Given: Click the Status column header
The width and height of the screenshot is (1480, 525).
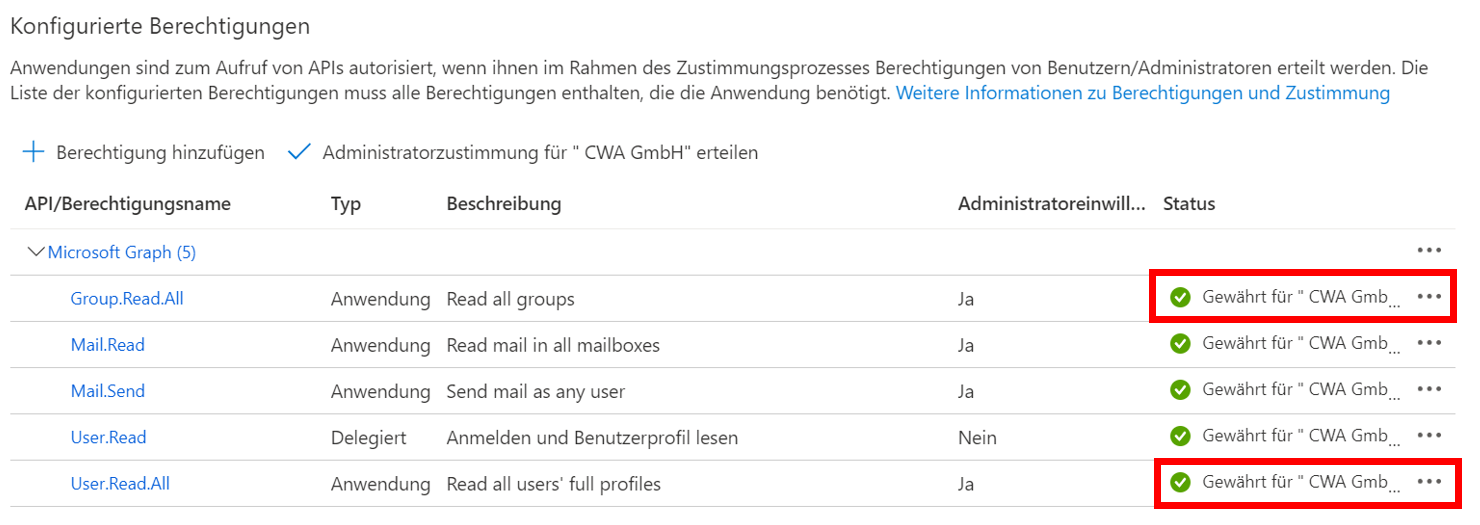Looking at the screenshot, I should [1189, 204].
